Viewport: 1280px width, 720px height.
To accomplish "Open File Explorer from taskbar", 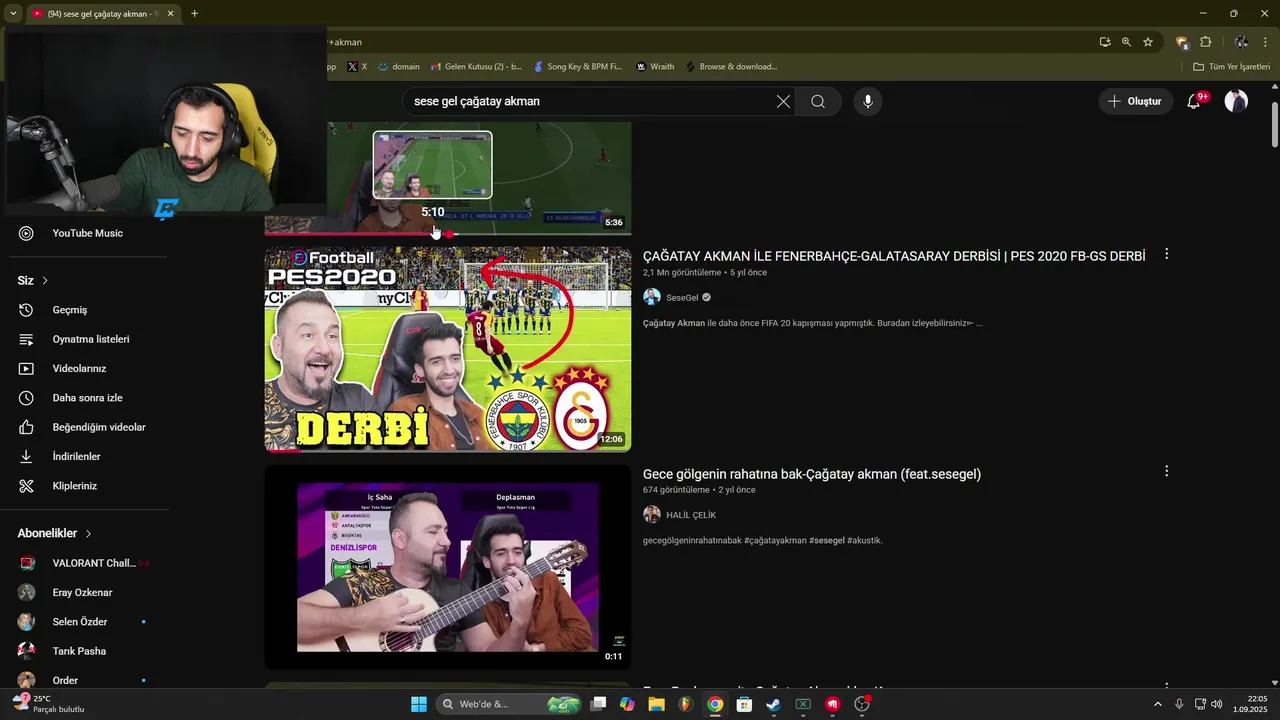I will tap(656, 704).
